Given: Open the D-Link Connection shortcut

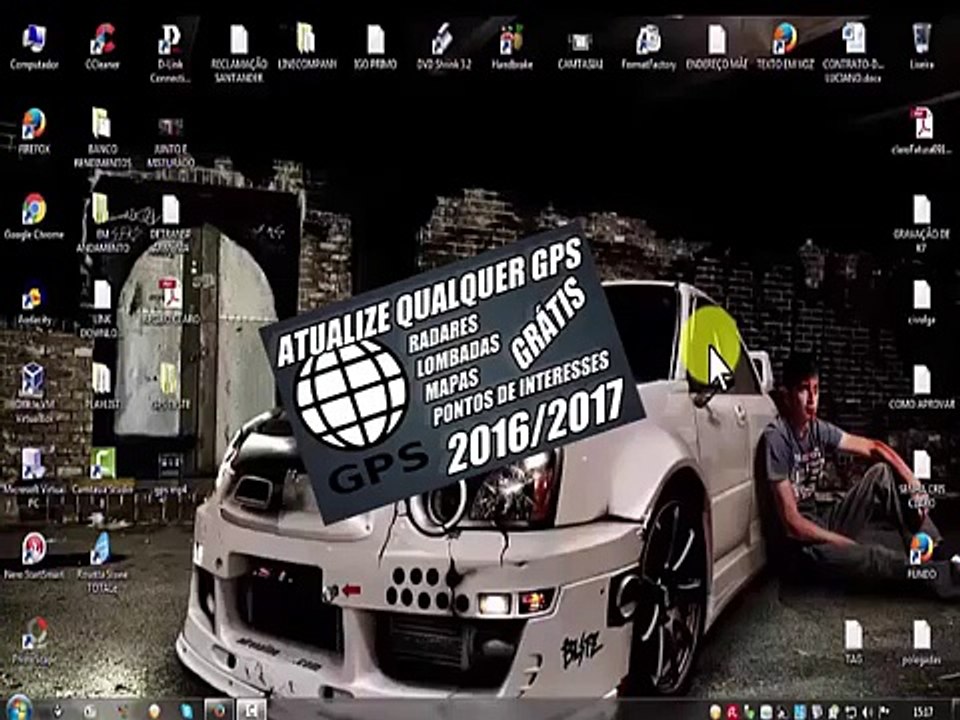Looking at the screenshot, I should pyautogui.click(x=170, y=41).
